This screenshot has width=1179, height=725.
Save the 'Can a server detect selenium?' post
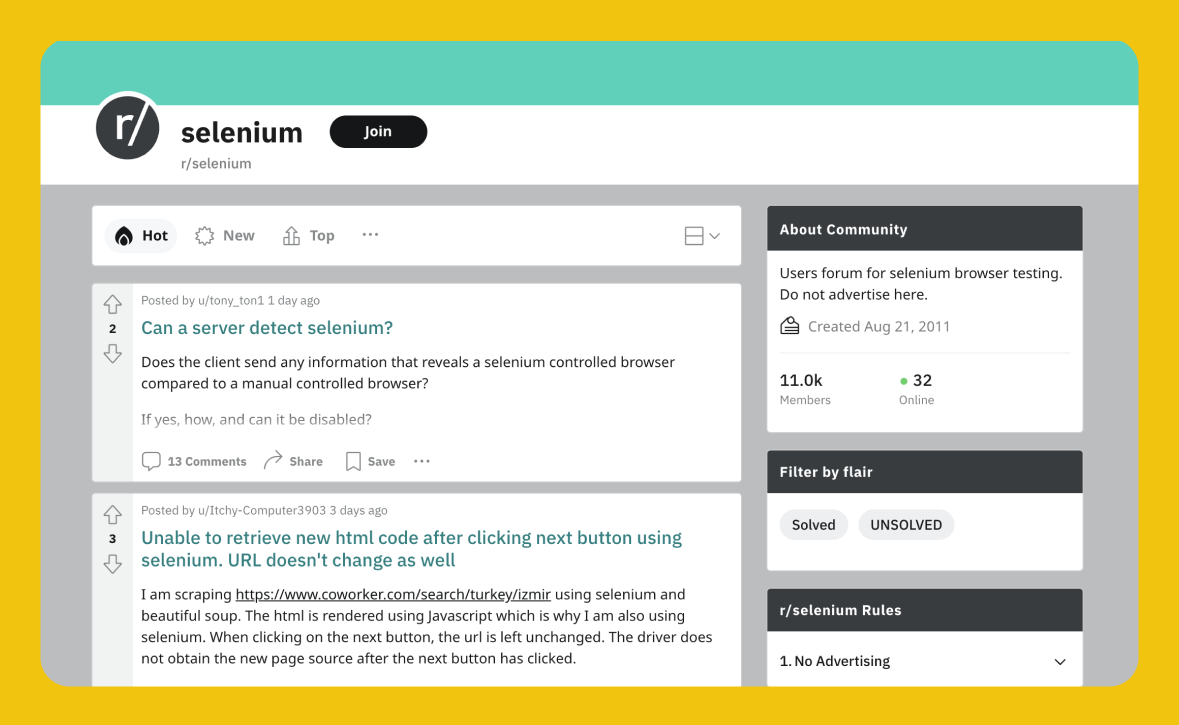point(354,460)
